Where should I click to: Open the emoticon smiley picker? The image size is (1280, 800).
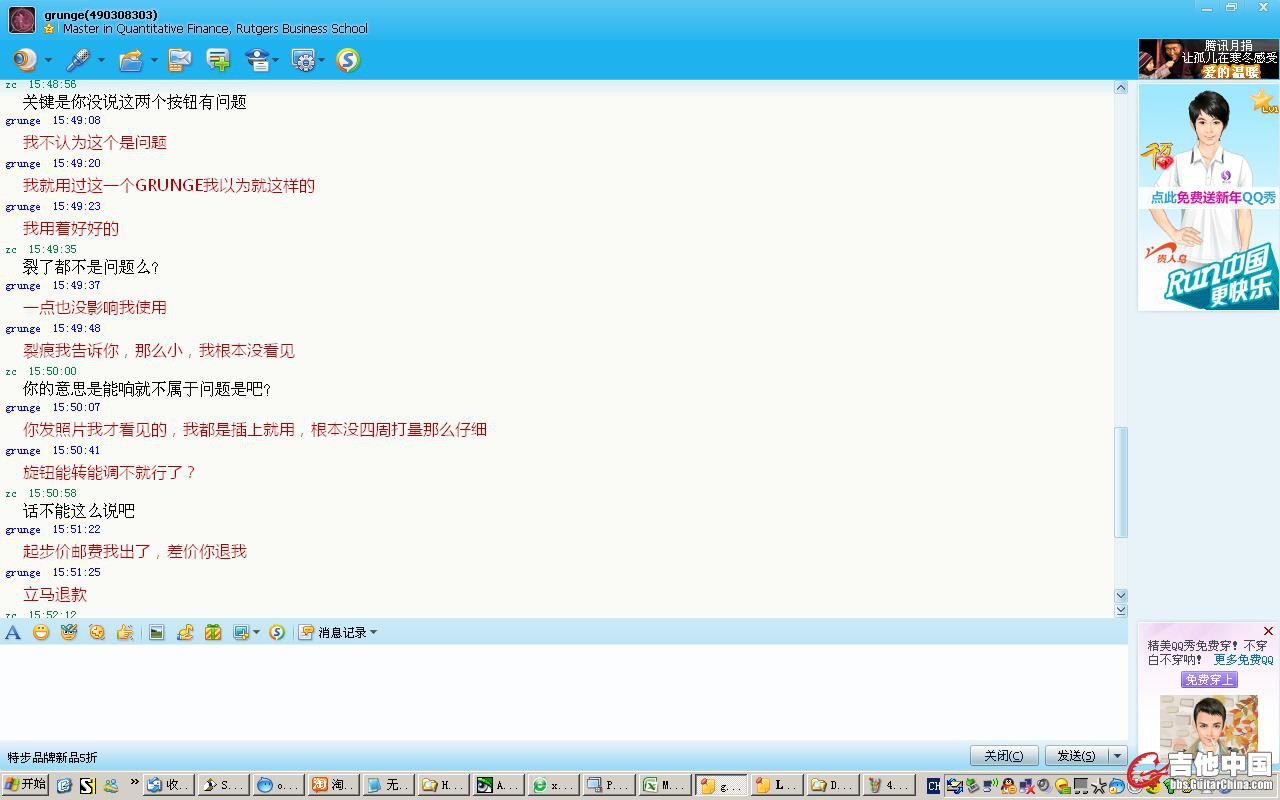[41, 632]
